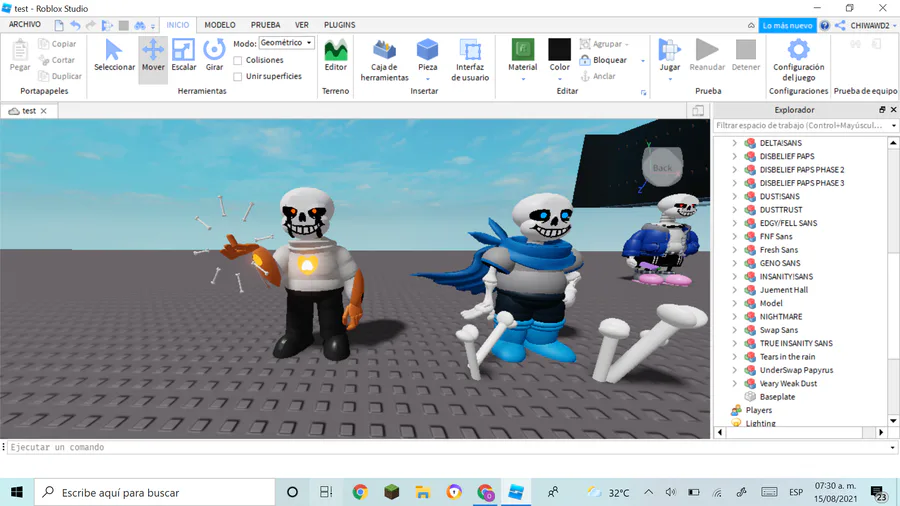Viewport: 900px width, 506px height.
Task: Toggle Unir superficies checkbox
Action: (238, 76)
